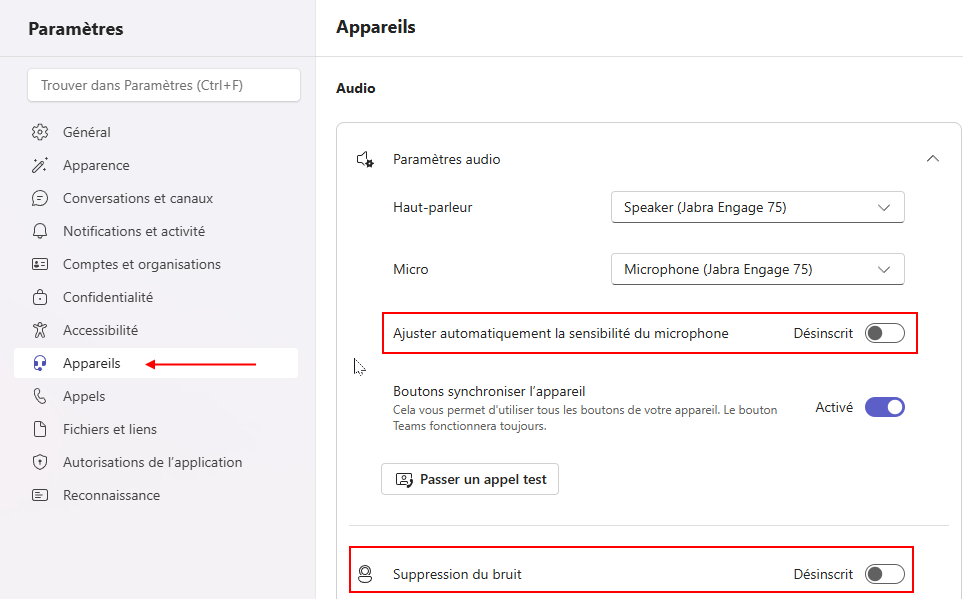
Task: Click the Général gear icon
Action: pyautogui.click(x=40, y=132)
